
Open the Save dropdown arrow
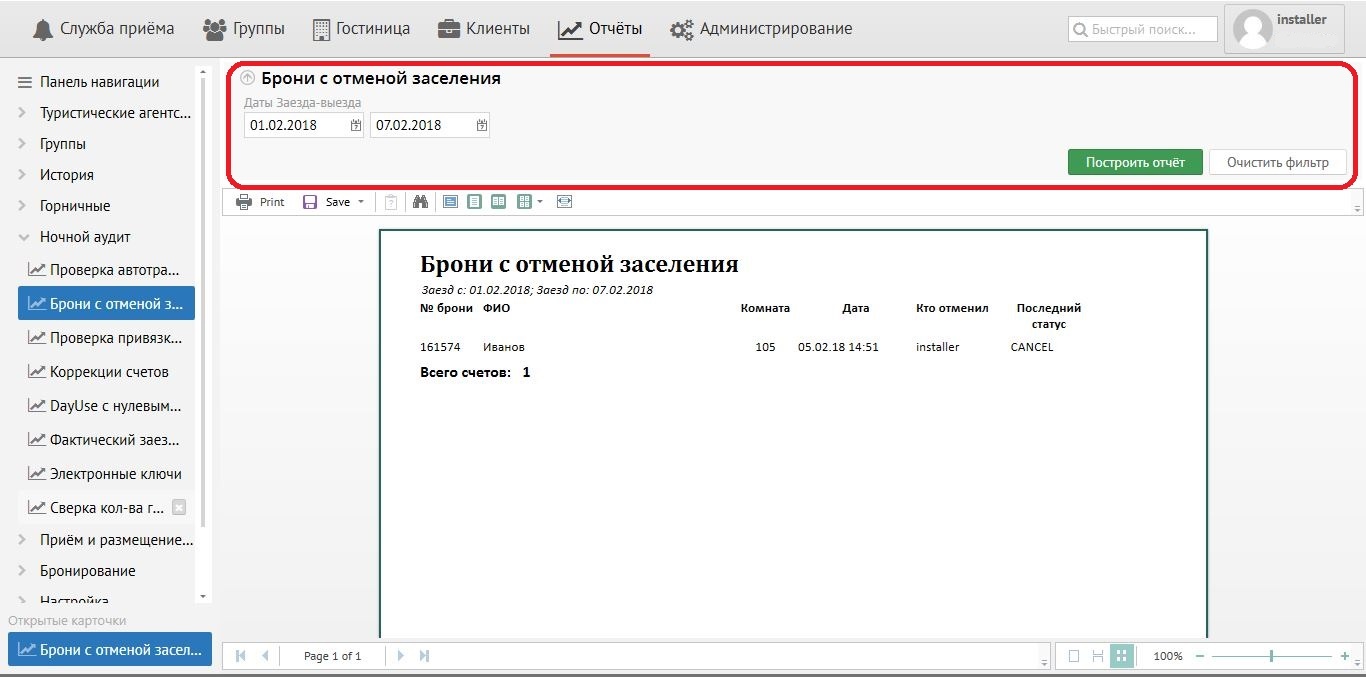coord(361,202)
